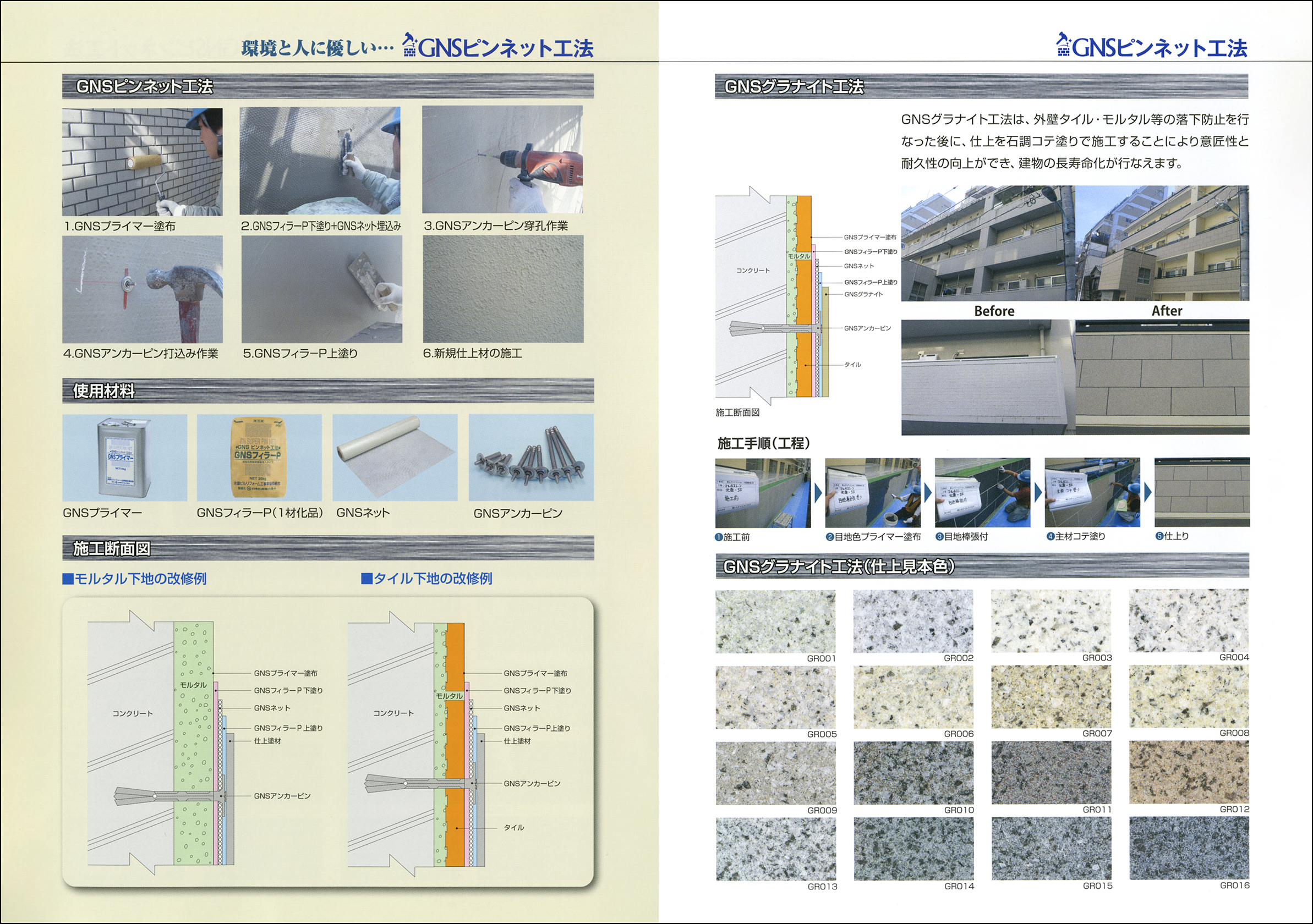Click the GNSピンネット工法 section header
Viewport: 1313px width, 924px height.
(x=327, y=86)
